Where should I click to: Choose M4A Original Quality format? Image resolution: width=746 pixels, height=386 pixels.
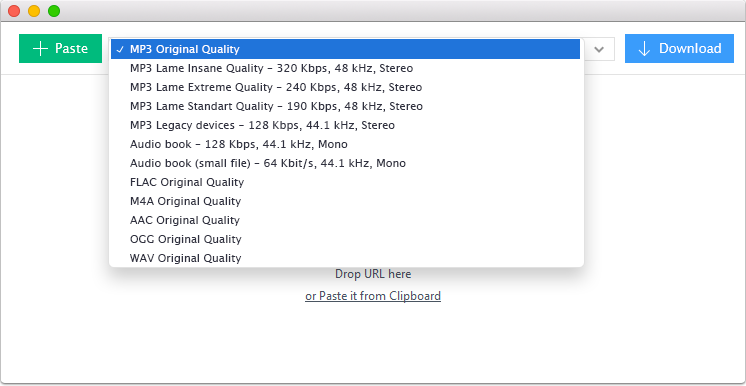[345, 201]
